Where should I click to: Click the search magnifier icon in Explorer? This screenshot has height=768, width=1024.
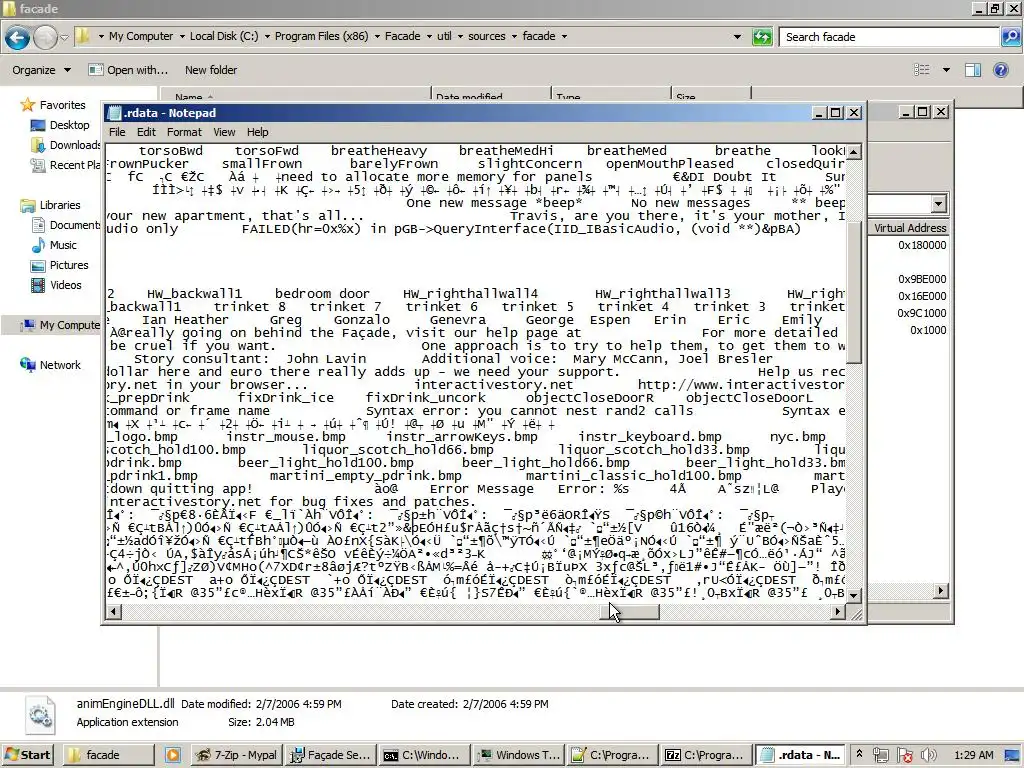tap(1010, 37)
